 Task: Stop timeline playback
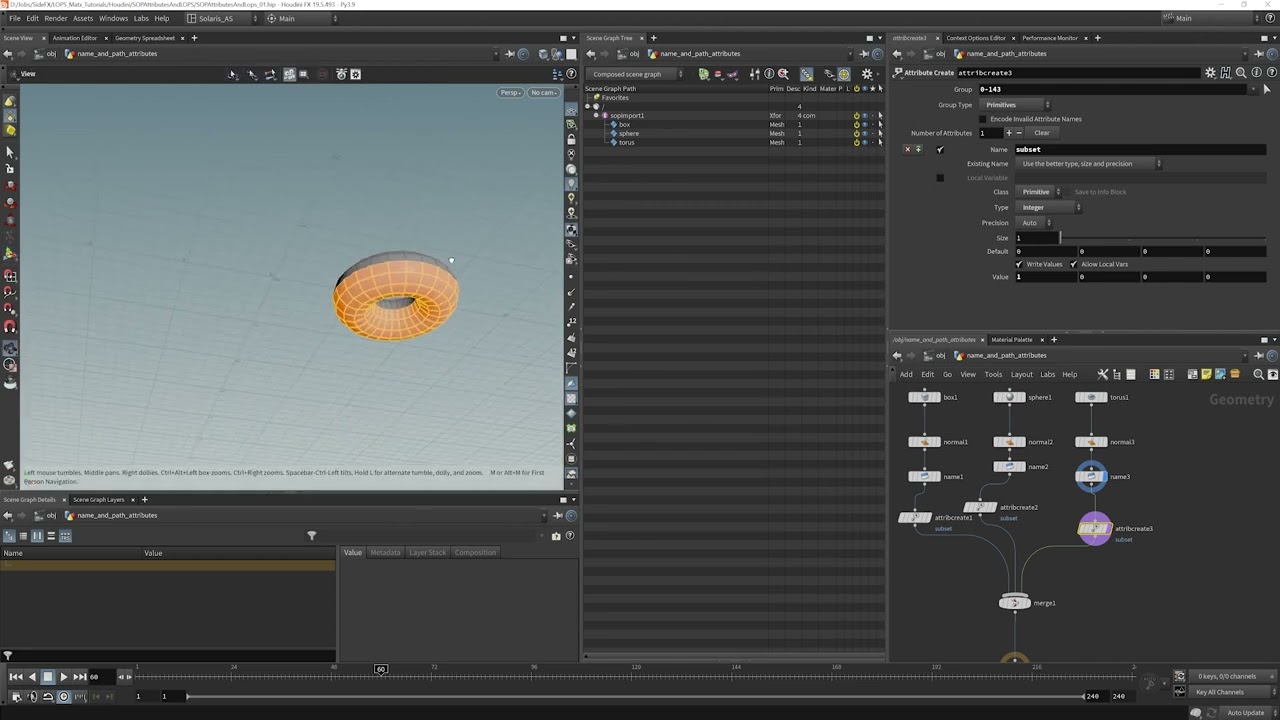tap(47, 677)
